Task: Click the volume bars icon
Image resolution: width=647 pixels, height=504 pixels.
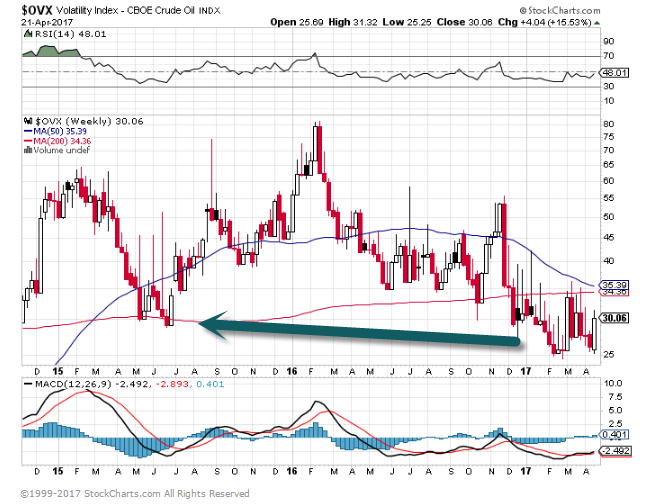Action: point(28,150)
